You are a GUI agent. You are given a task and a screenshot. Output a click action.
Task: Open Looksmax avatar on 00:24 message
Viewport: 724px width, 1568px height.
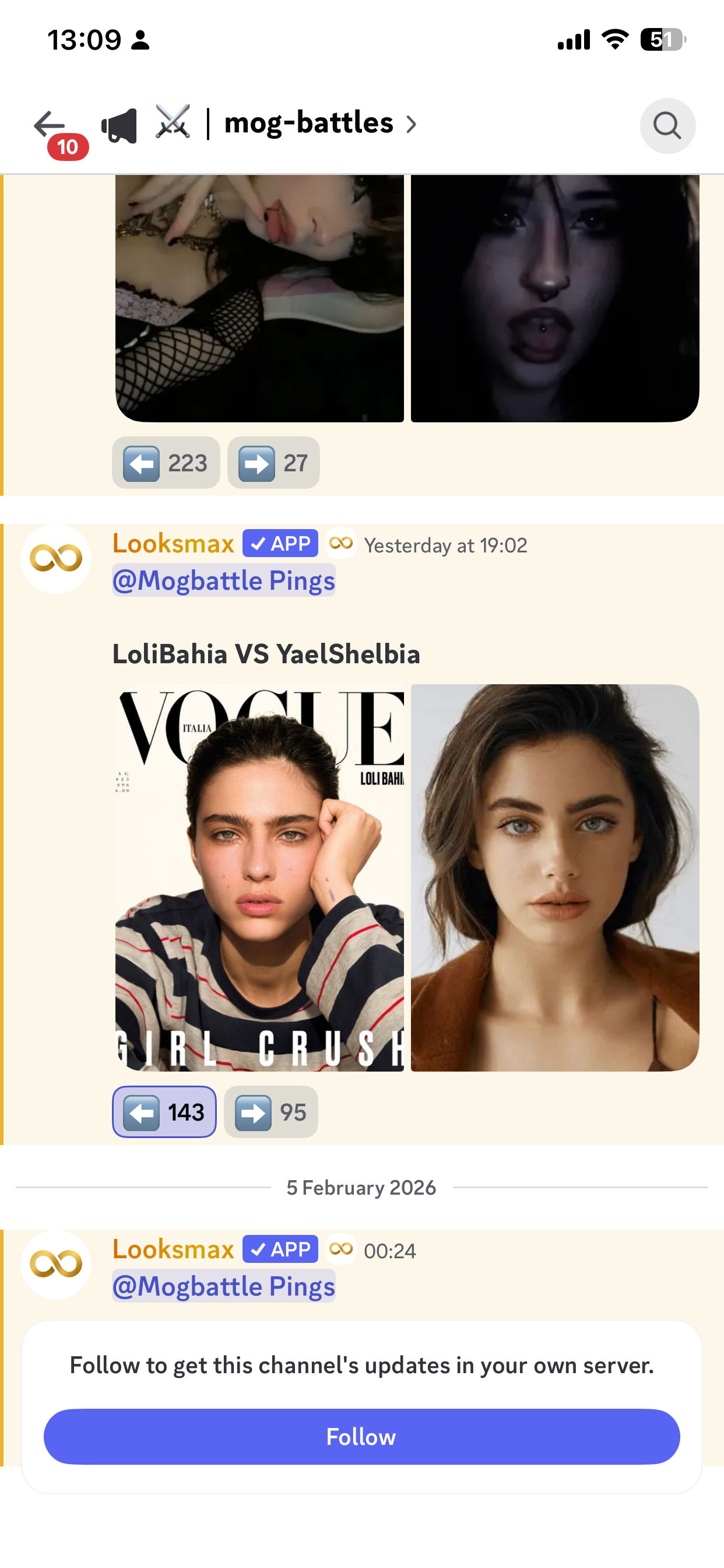point(56,1265)
